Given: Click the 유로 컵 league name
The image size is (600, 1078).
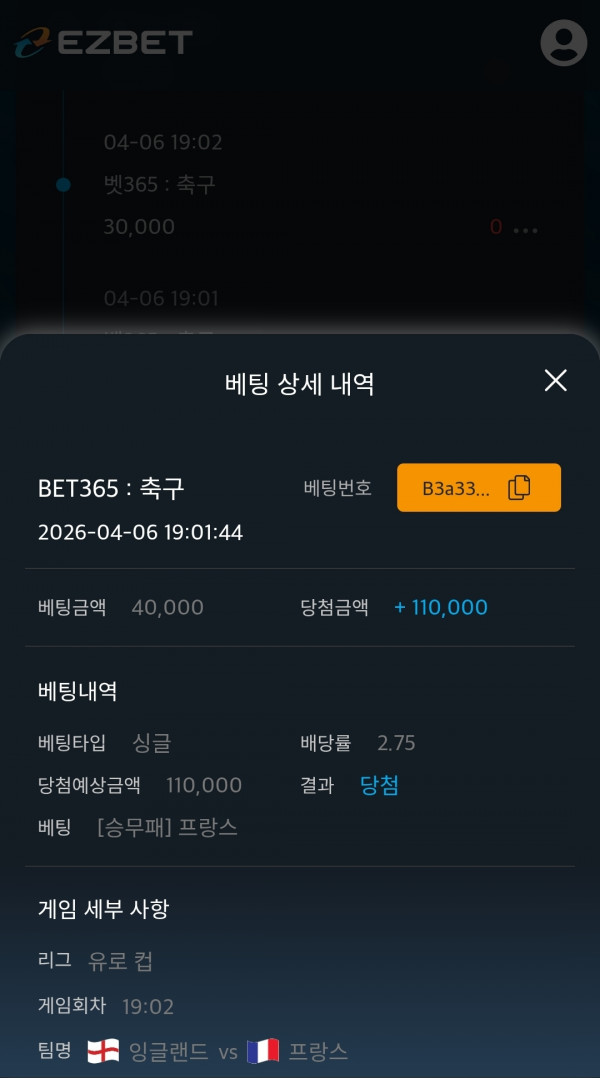Looking at the screenshot, I should (120, 962).
